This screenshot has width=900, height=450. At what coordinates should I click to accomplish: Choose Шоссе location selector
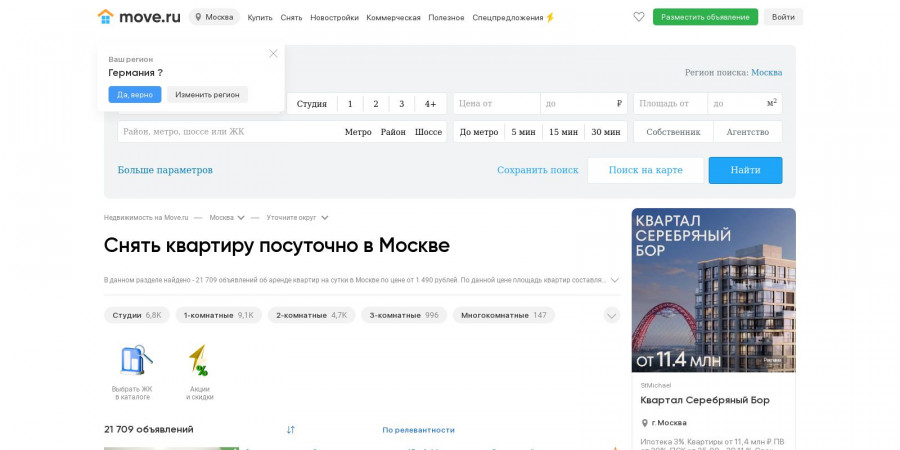pyautogui.click(x=429, y=132)
